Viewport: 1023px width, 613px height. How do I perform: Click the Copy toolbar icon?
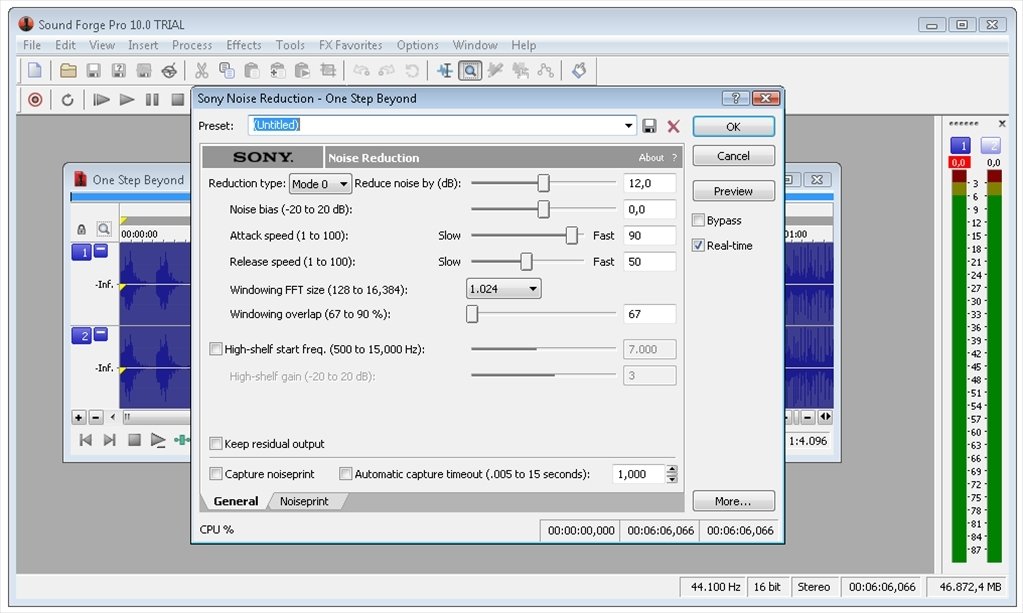pos(226,70)
